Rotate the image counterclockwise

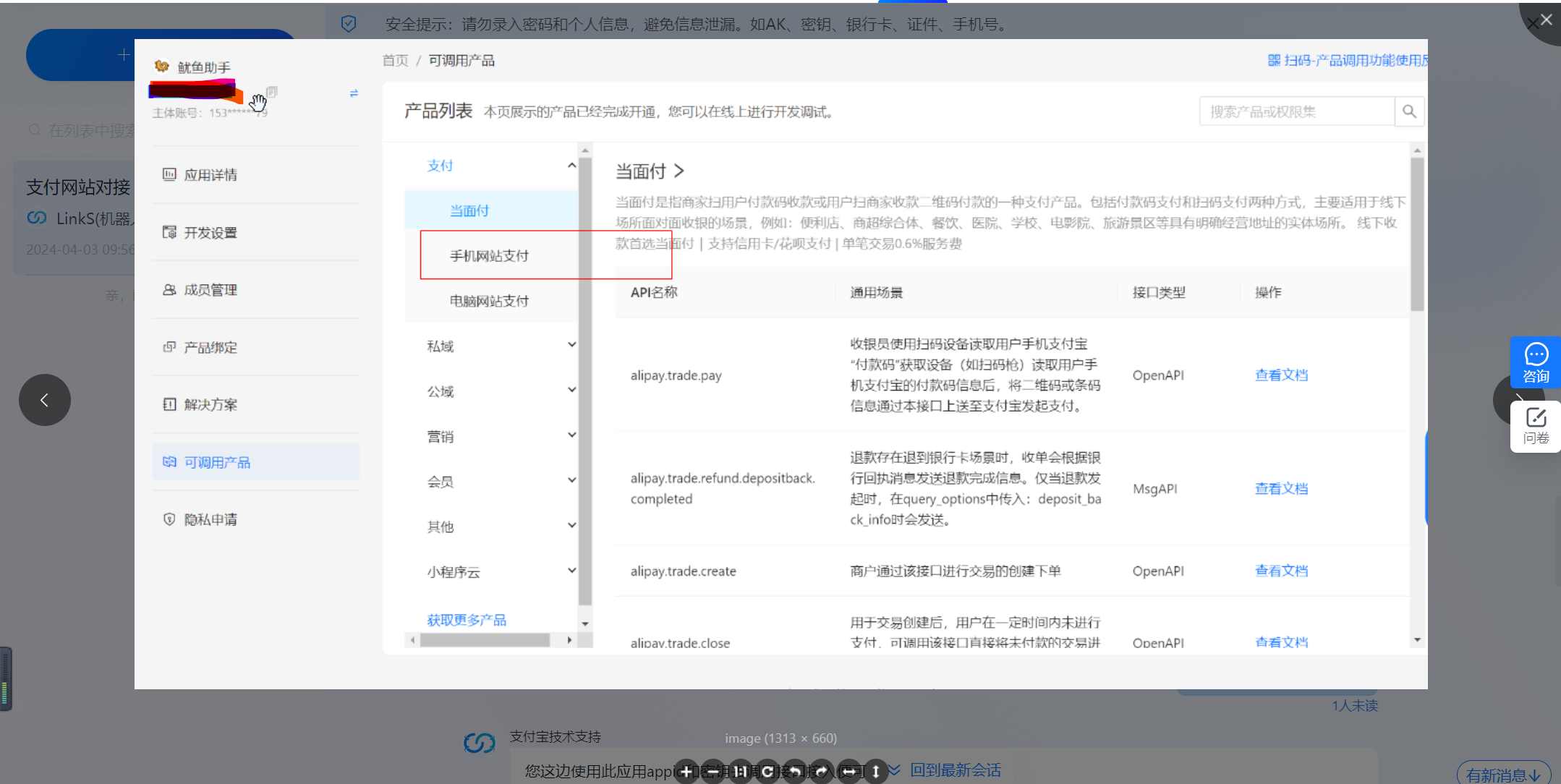click(794, 772)
